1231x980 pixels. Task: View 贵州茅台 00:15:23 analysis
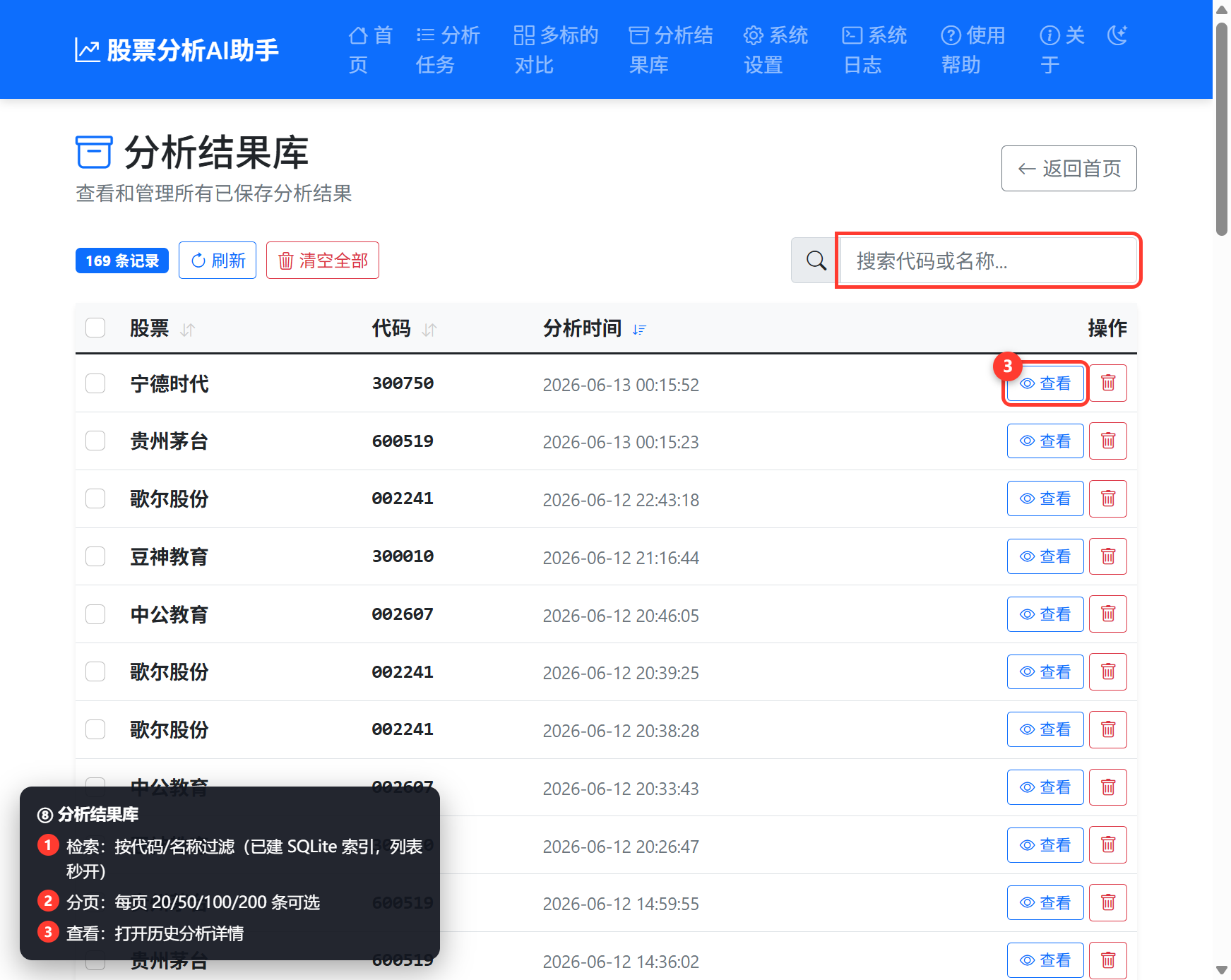(x=1045, y=441)
